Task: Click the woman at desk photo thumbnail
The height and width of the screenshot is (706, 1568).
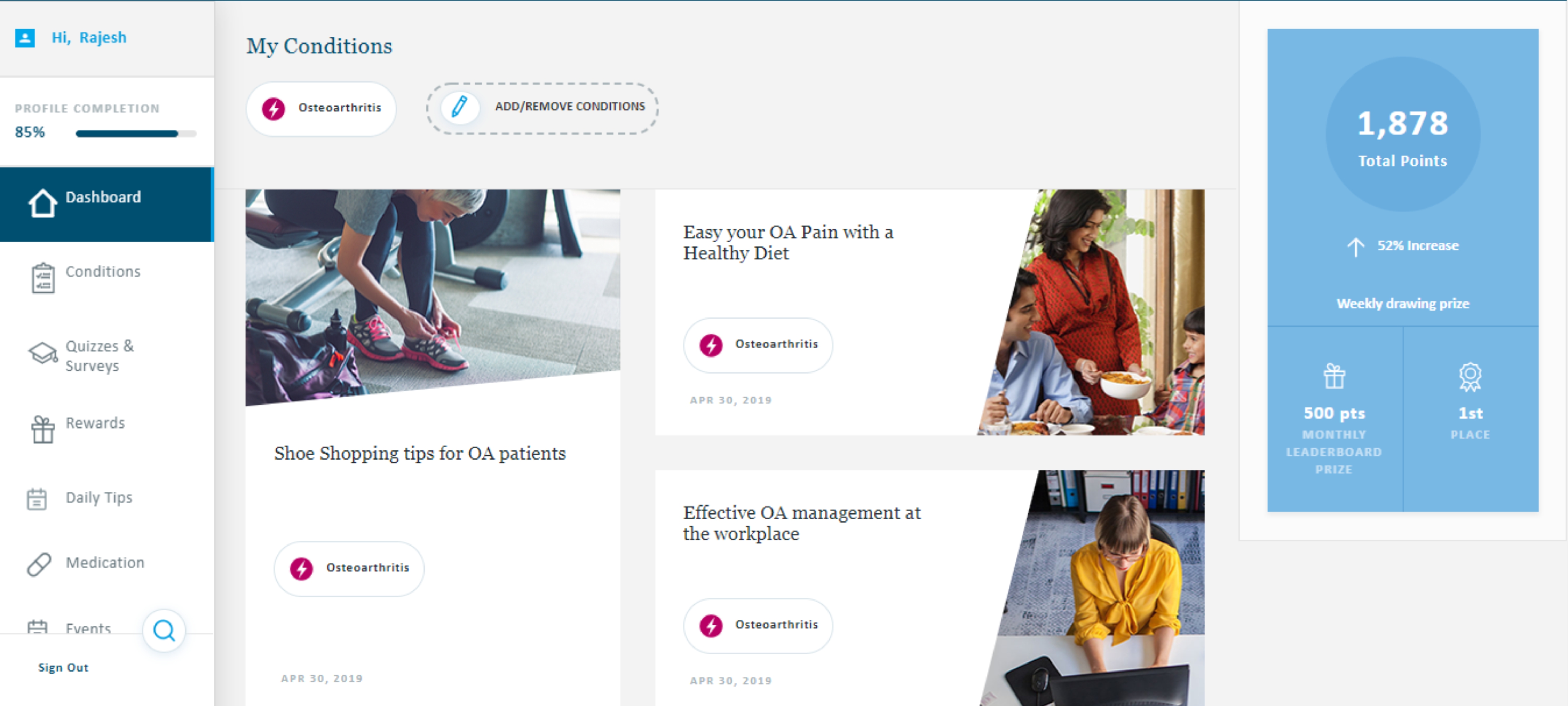Action: (x=1093, y=588)
